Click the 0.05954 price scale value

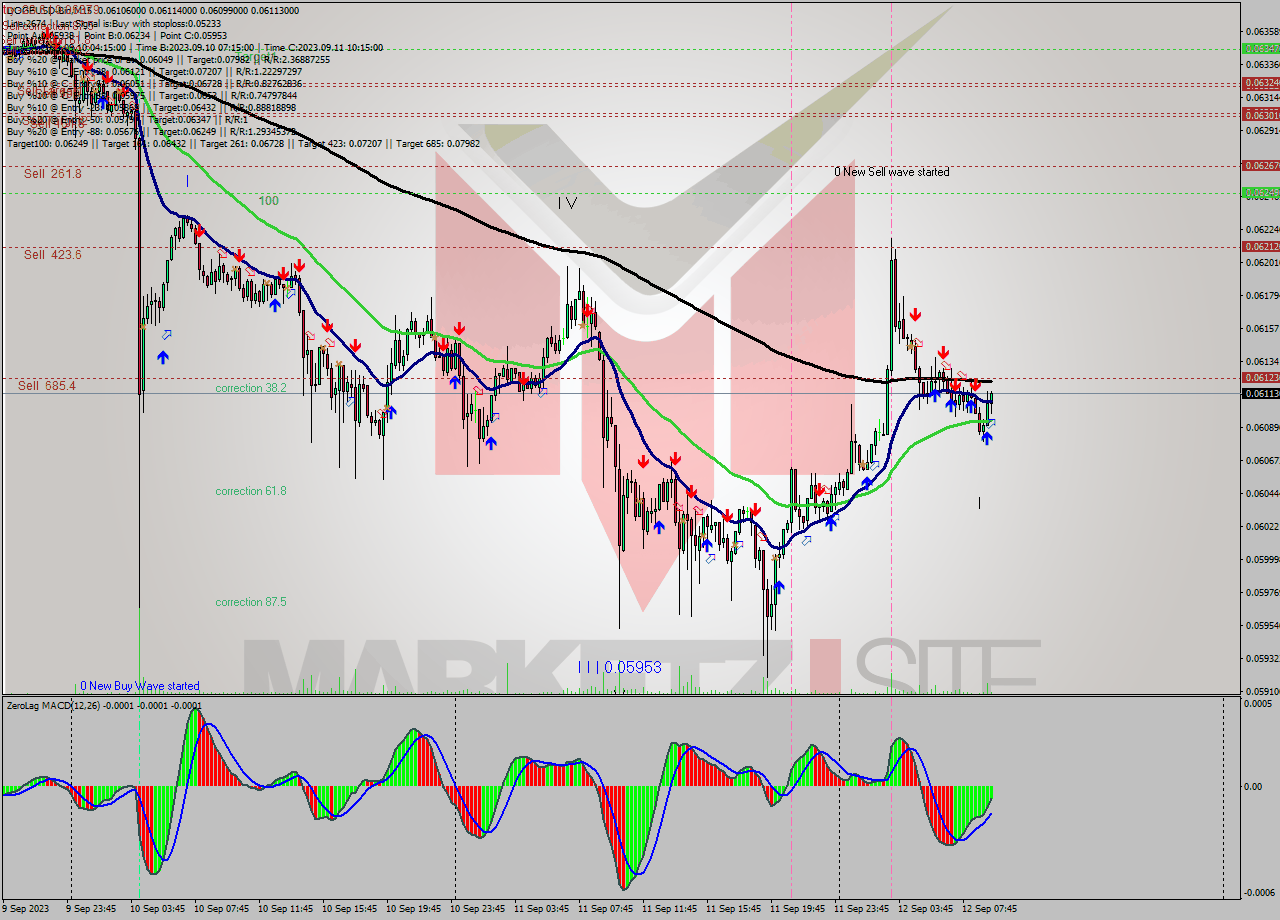point(1263,625)
